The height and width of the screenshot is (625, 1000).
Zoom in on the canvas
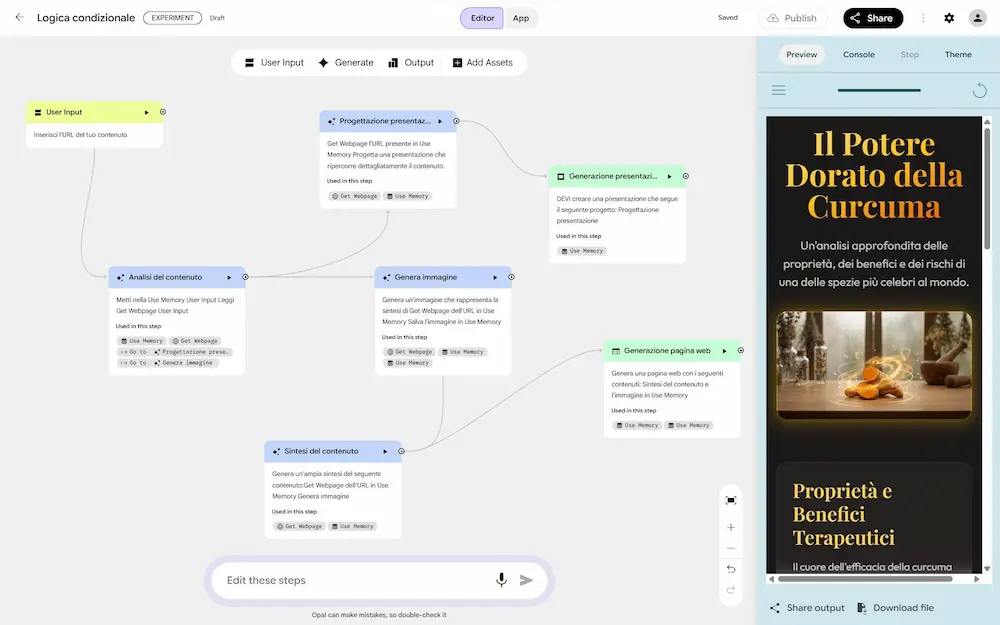coord(731,527)
